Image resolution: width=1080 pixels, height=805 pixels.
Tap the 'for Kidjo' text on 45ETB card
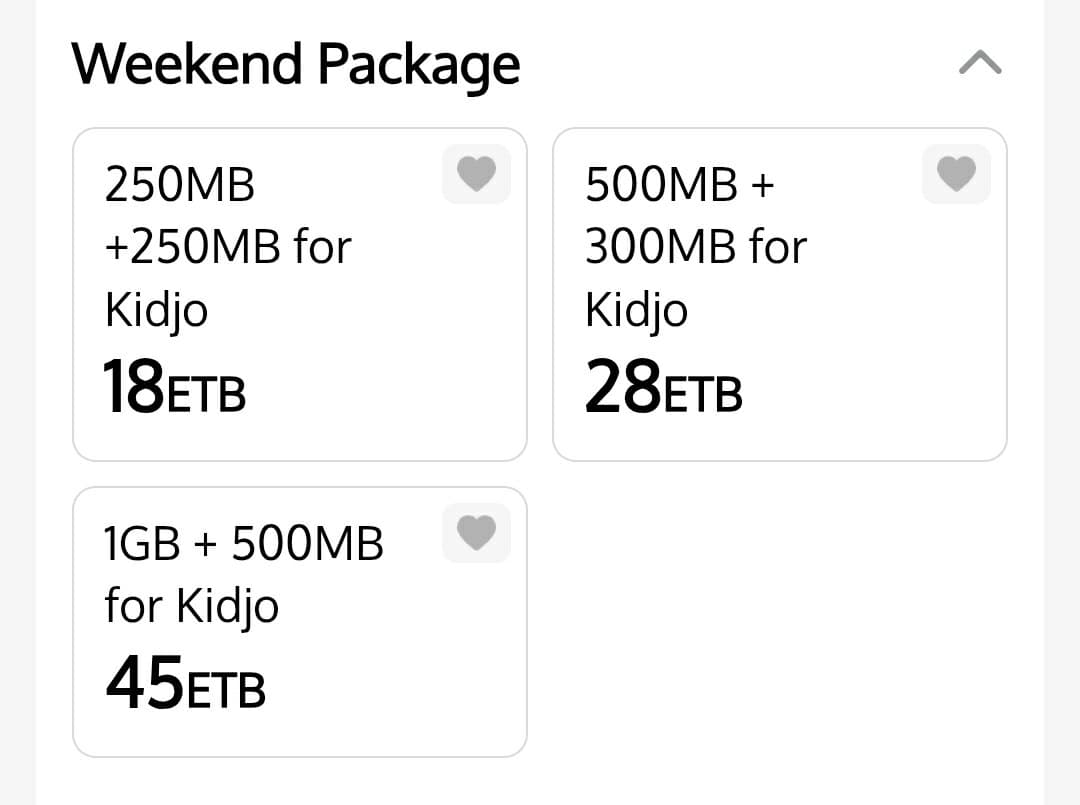tap(191, 607)
